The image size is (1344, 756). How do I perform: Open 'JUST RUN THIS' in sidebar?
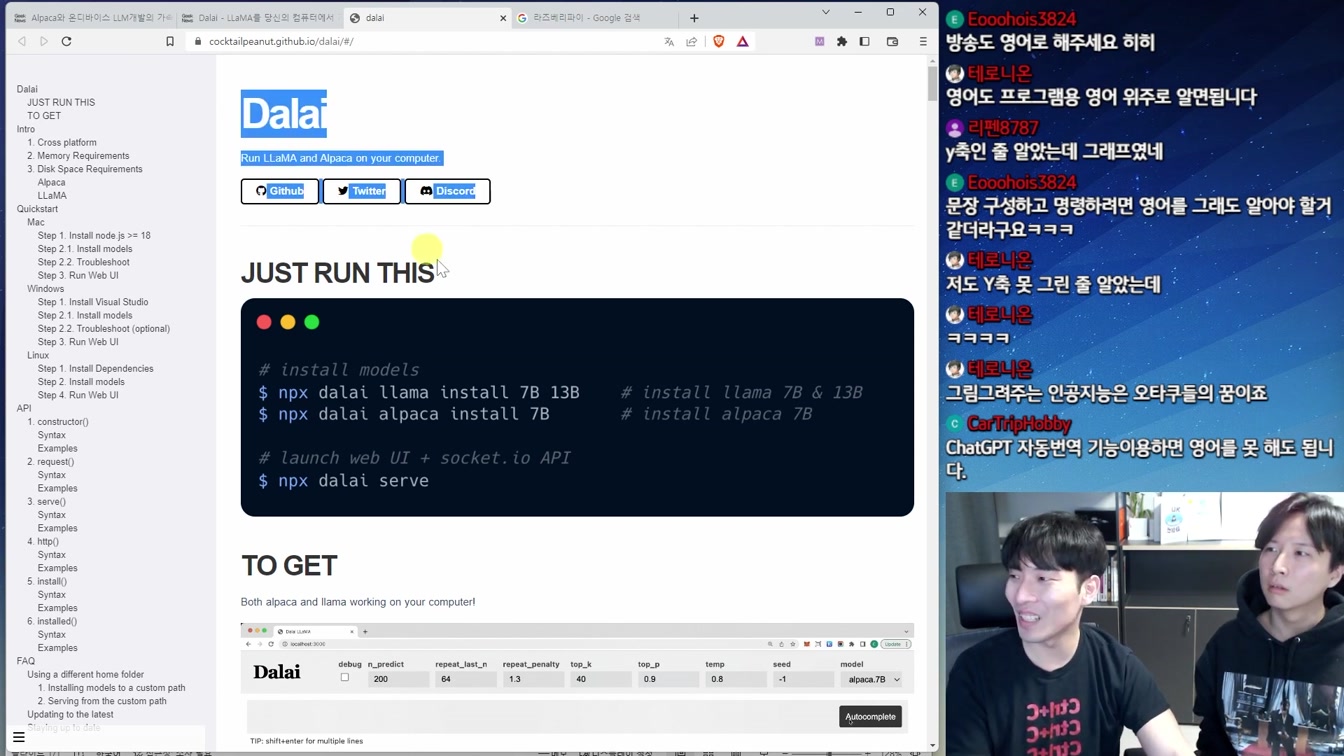pyautogui.click(x=61, y=102)
